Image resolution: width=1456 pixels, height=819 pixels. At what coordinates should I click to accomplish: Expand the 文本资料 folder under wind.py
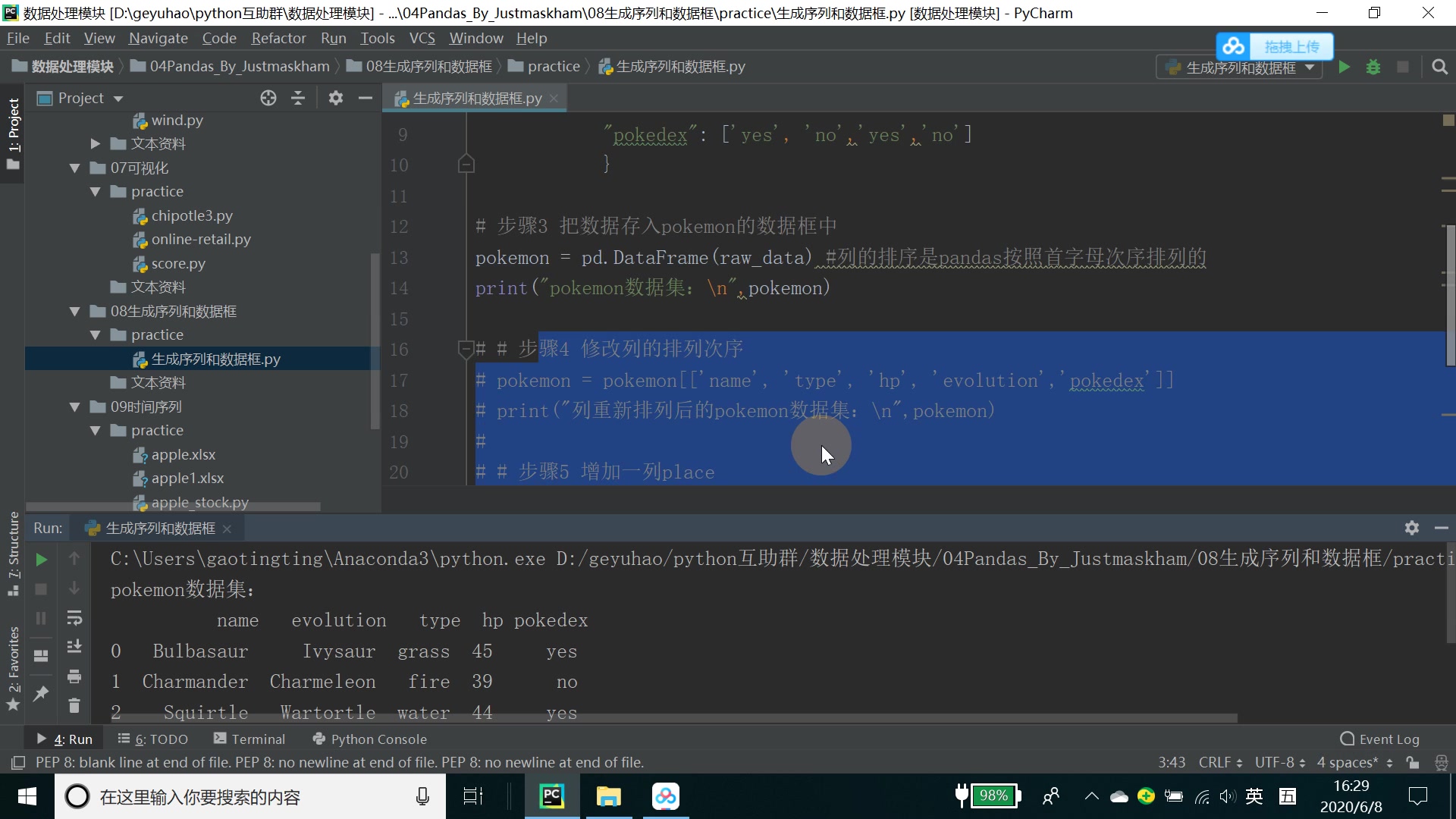96,144
